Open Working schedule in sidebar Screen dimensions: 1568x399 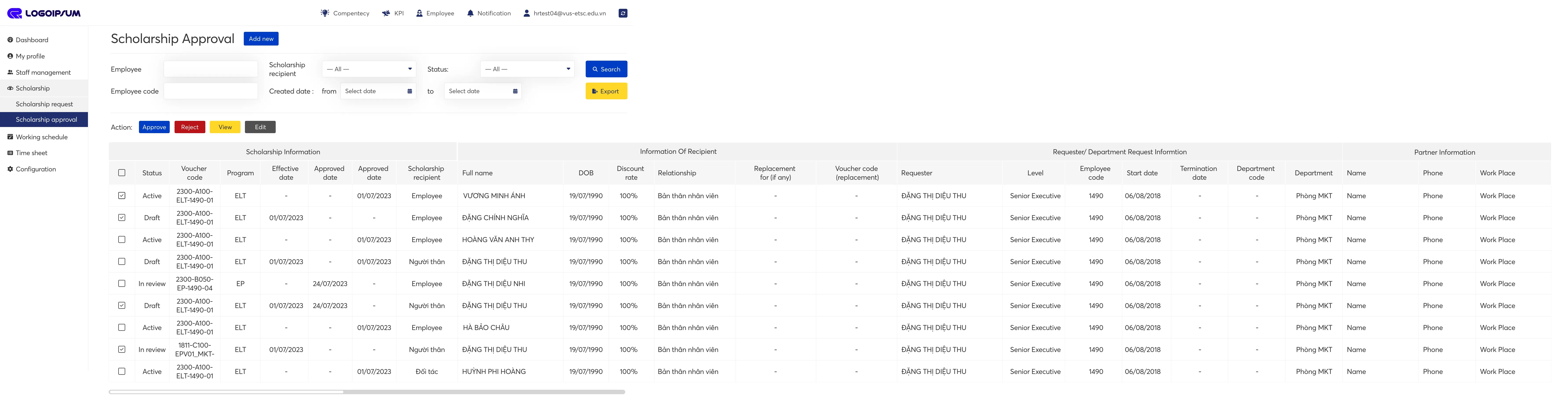41,137
